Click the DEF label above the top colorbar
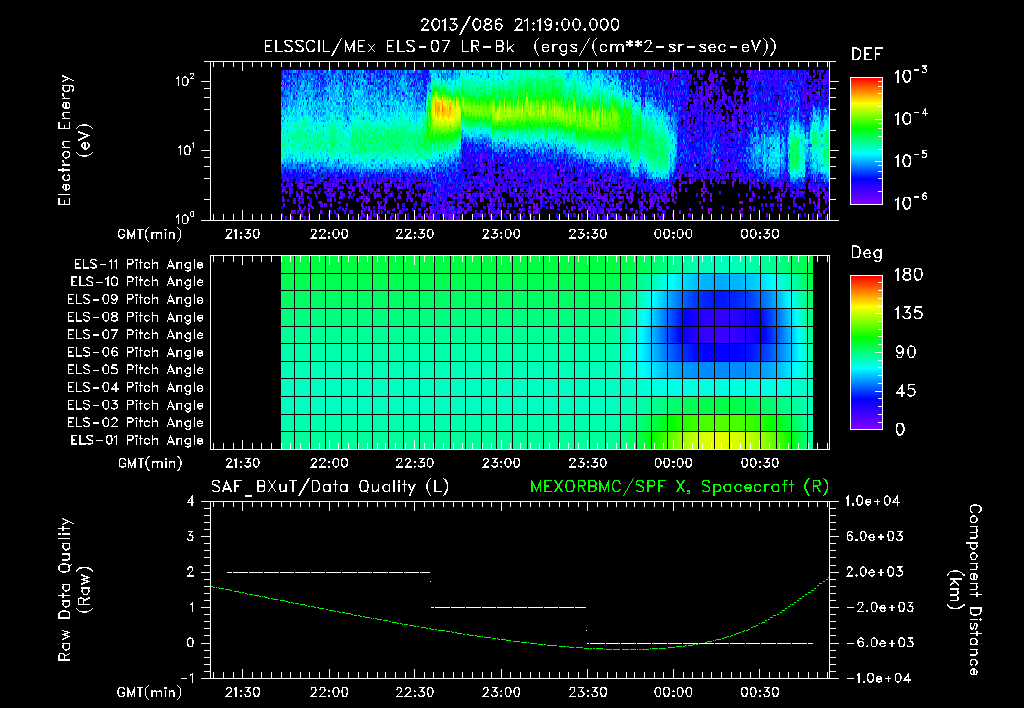1024x708 pixels. click(867, 55)
